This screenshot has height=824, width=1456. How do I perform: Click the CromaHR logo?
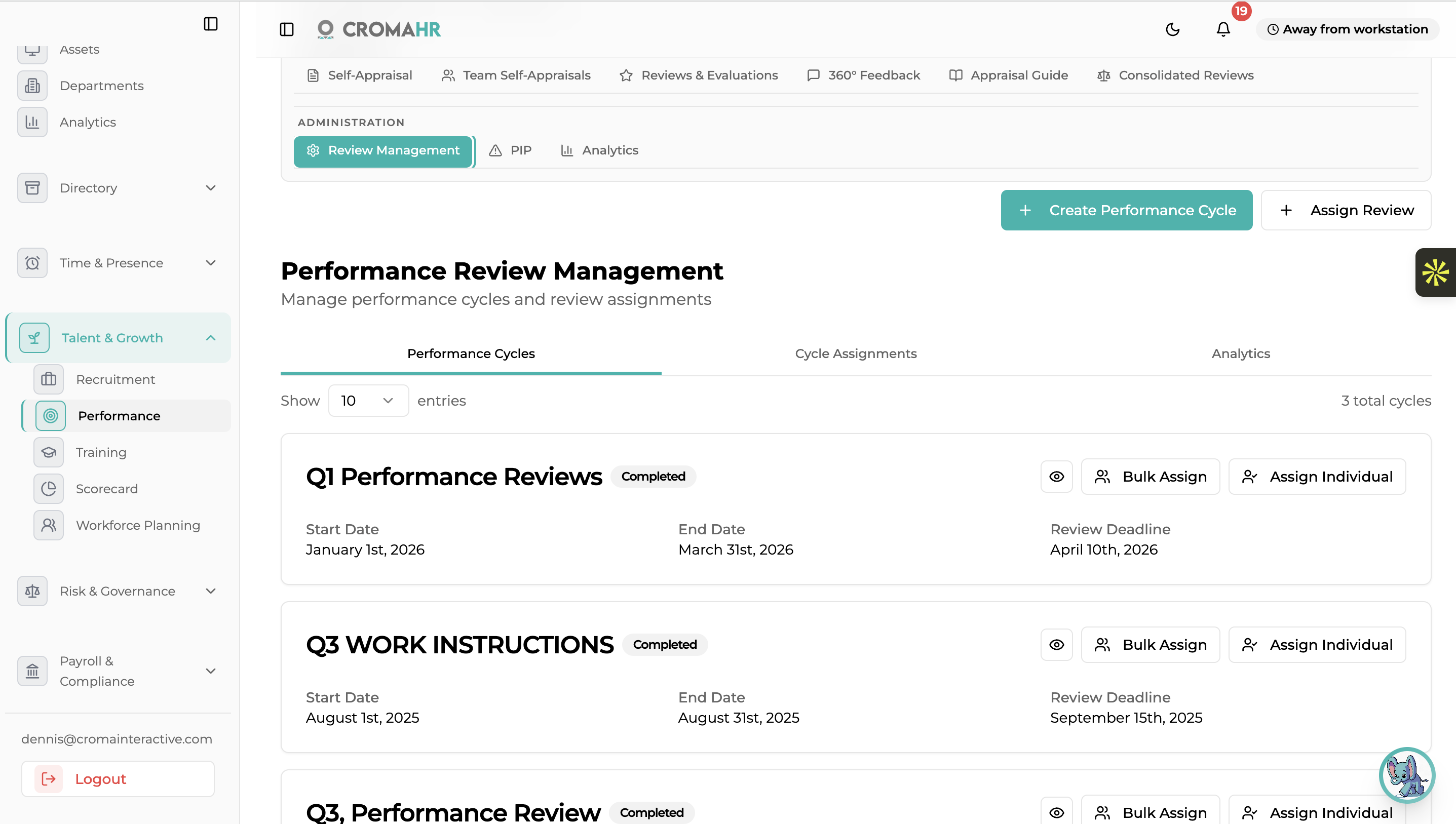(379, 29)
